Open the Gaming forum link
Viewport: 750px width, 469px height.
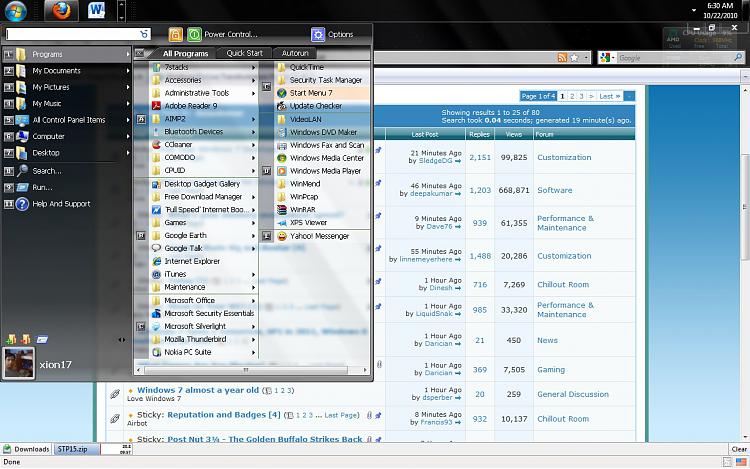[551, 370]
